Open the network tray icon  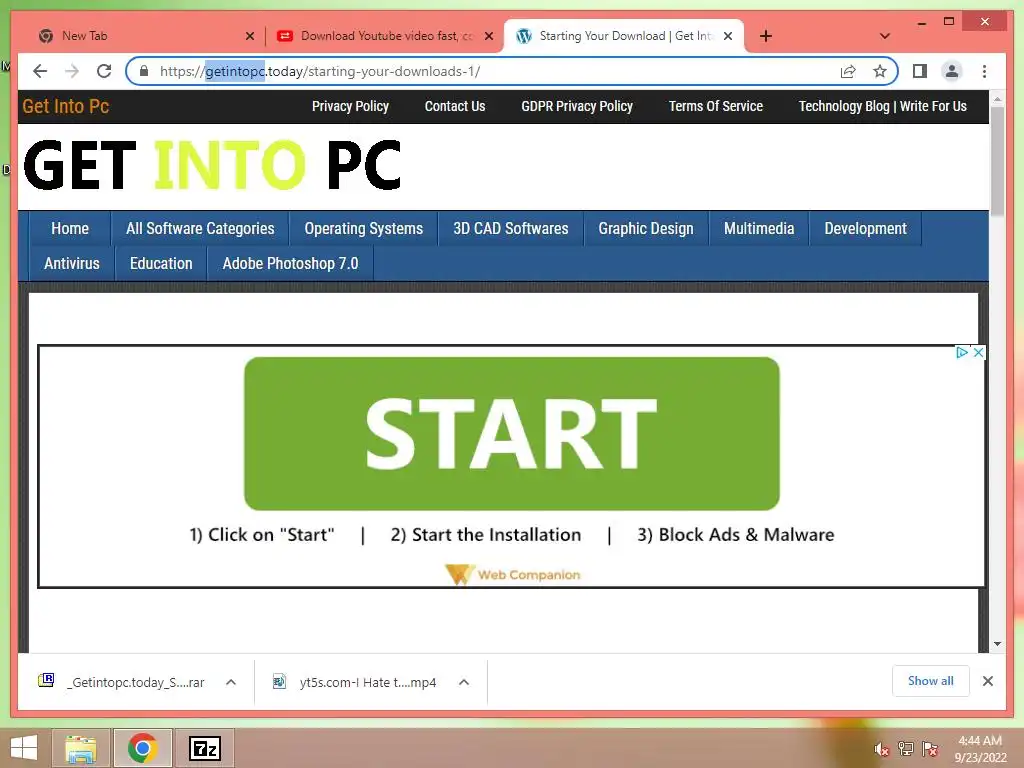coord(906,749)
